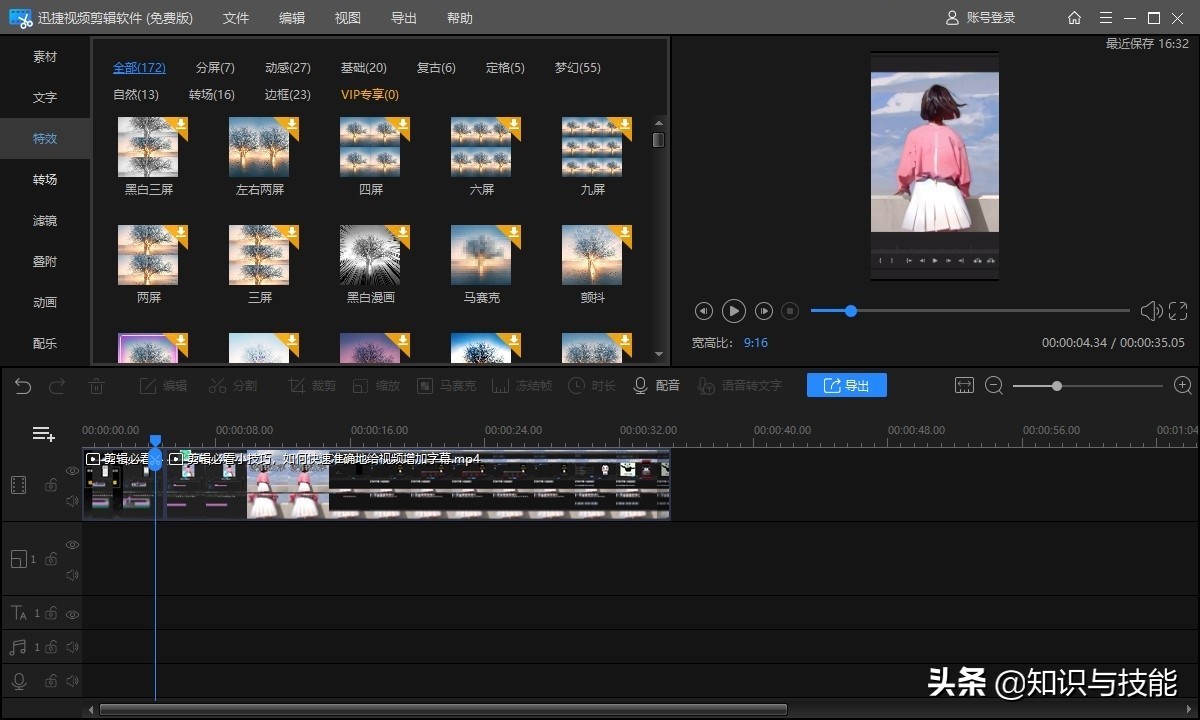1200x720 pixels.
Task: Mute the music track
Action: click(x=72, y=647)
